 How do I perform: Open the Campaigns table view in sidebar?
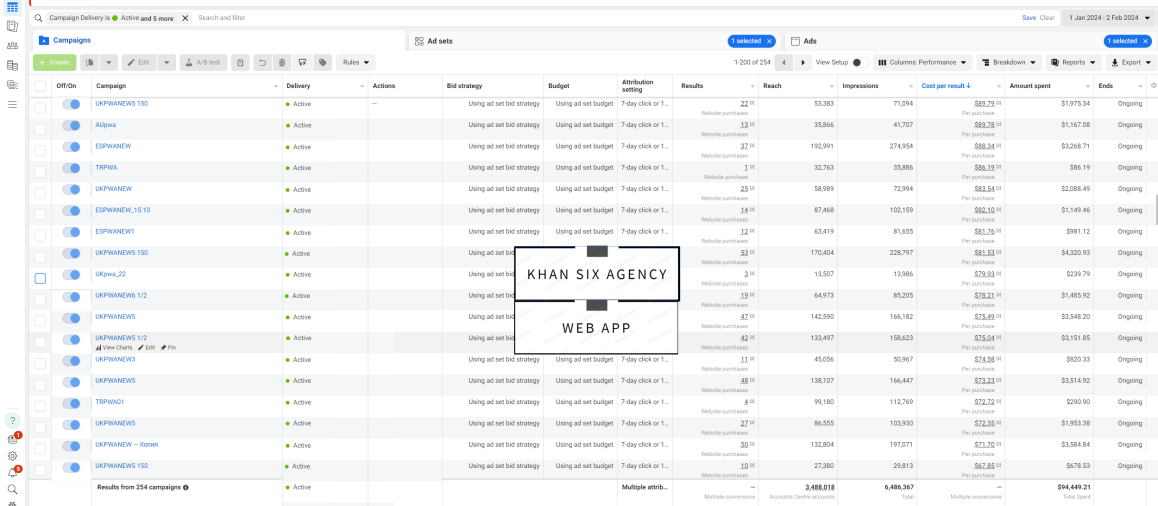click(x=12, y=7)
